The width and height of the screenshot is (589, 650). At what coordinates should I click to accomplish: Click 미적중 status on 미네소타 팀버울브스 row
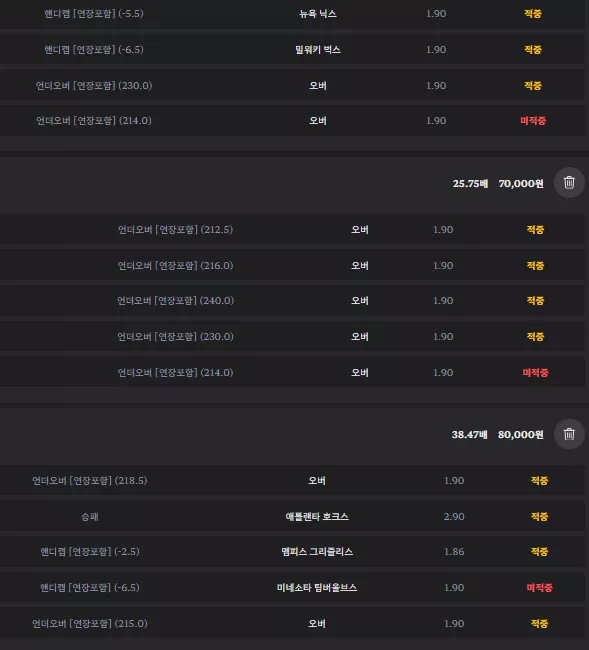coord(539,588)
